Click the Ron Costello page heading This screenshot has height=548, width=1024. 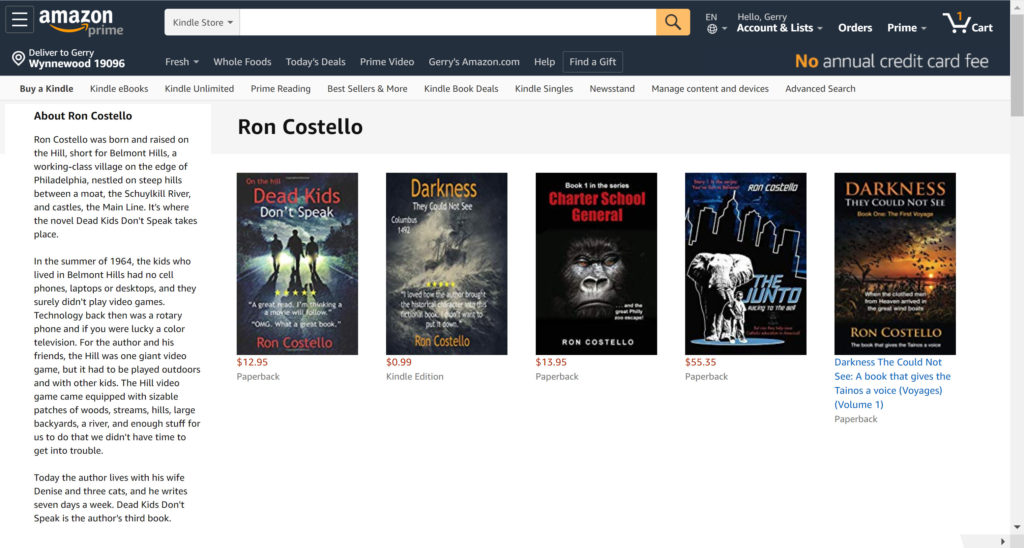[x=300, y=127]
